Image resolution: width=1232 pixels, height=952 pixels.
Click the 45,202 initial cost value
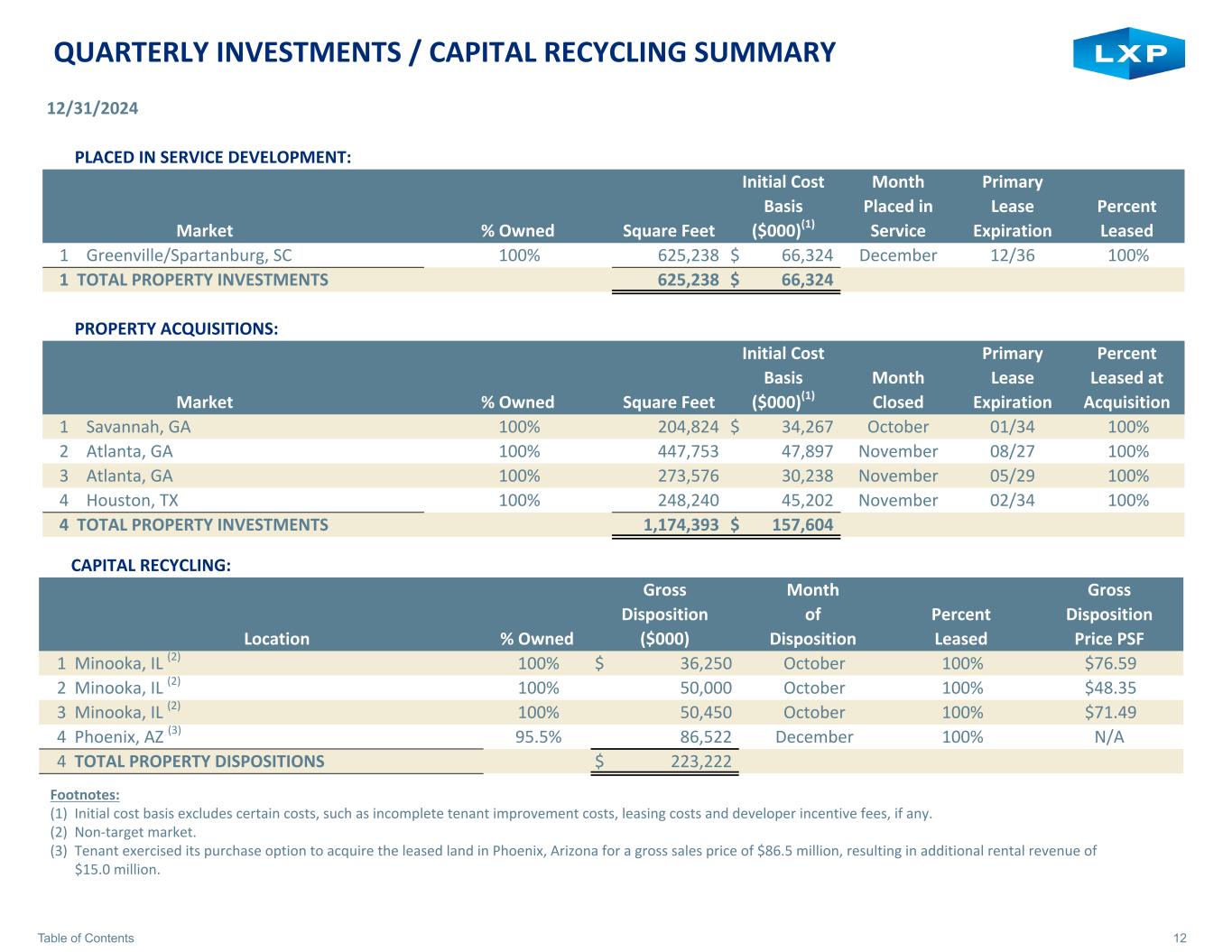point(807,501)
